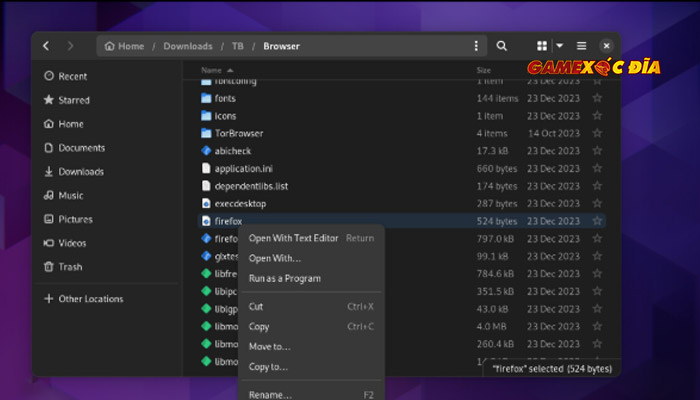Click the 99.1 kB size value
Screen dimensions: 700x400
coord(492,256)
